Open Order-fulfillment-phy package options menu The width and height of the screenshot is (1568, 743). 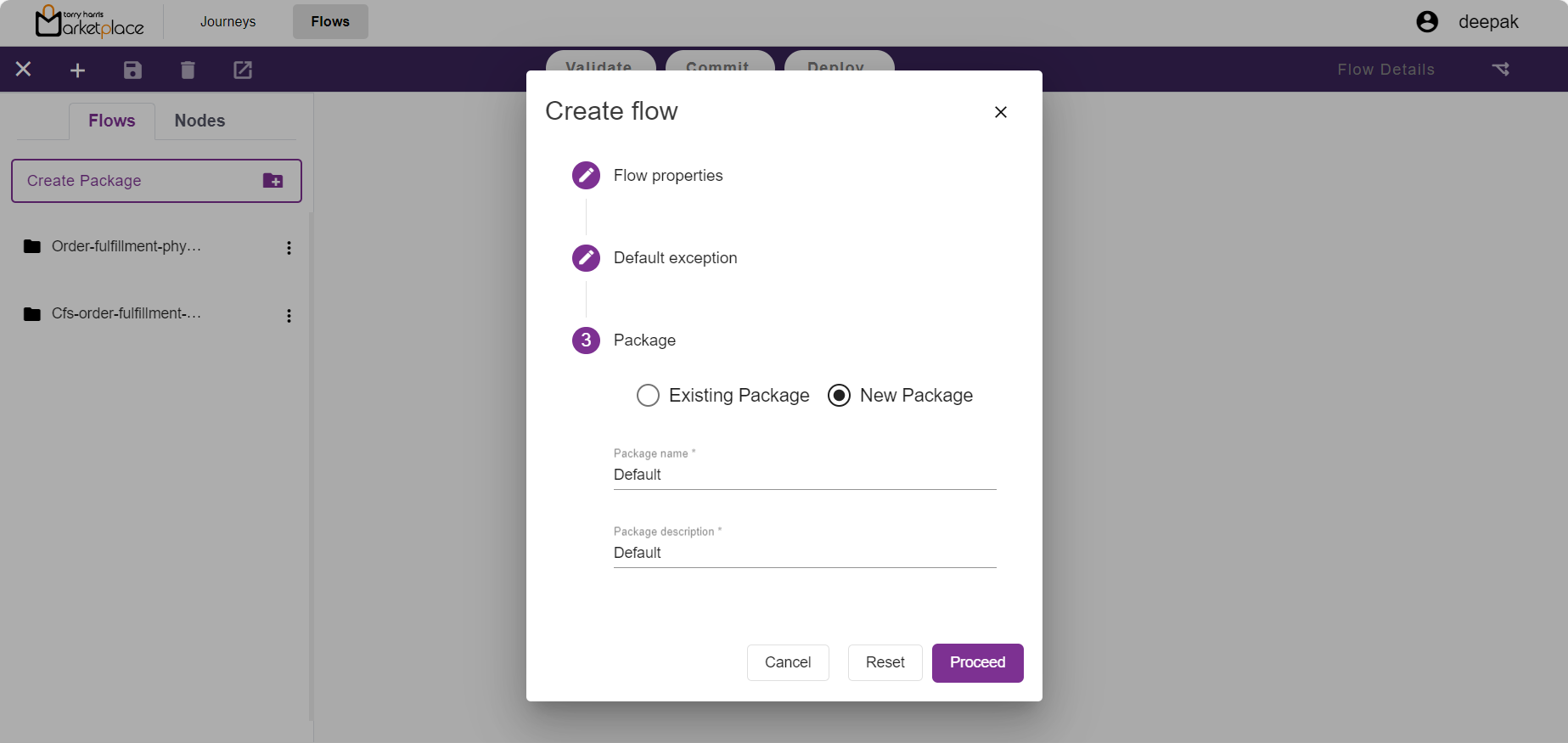click(x=289, y=248)
